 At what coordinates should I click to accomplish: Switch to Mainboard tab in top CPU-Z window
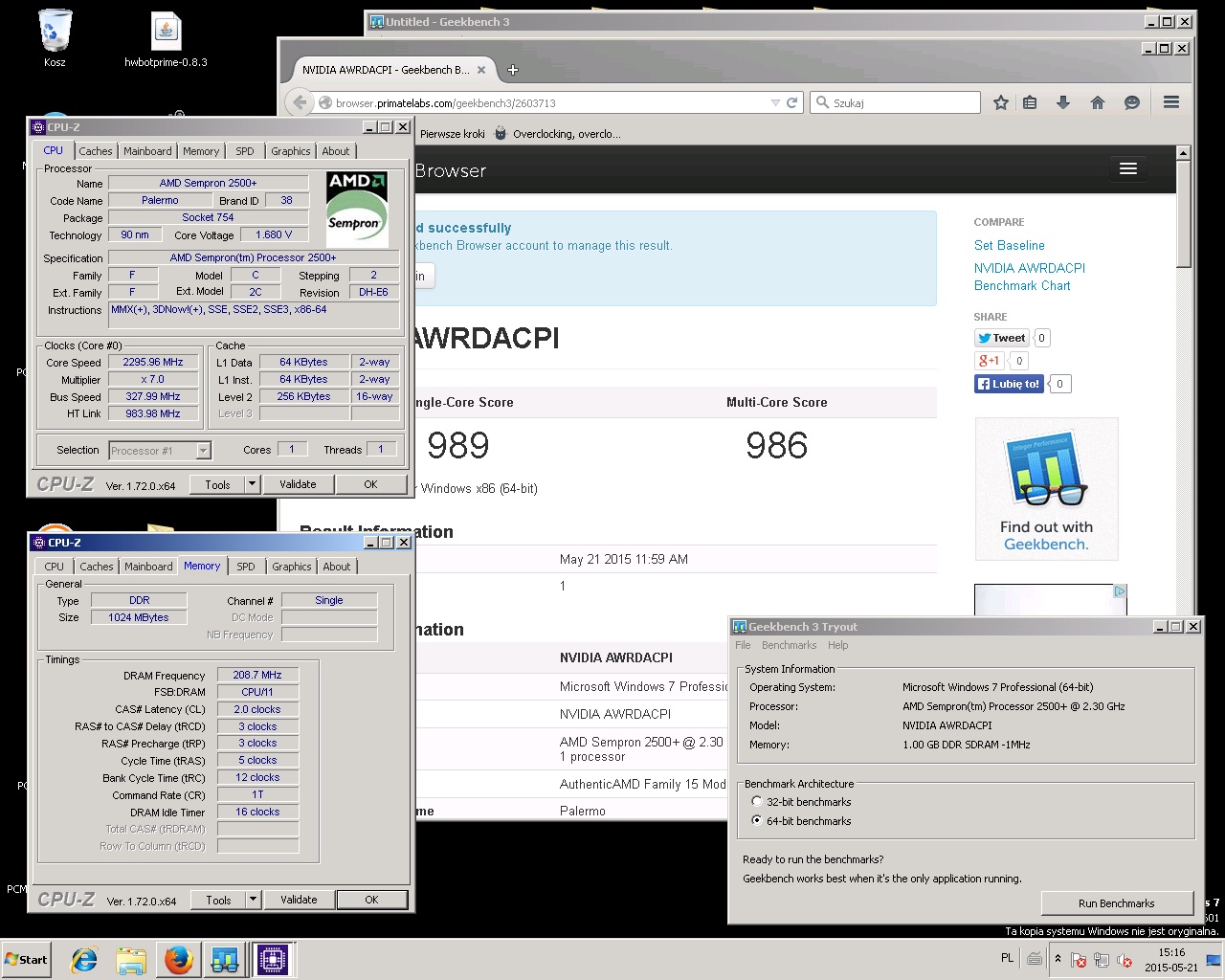pyautogui.click(x=147, y=151)
